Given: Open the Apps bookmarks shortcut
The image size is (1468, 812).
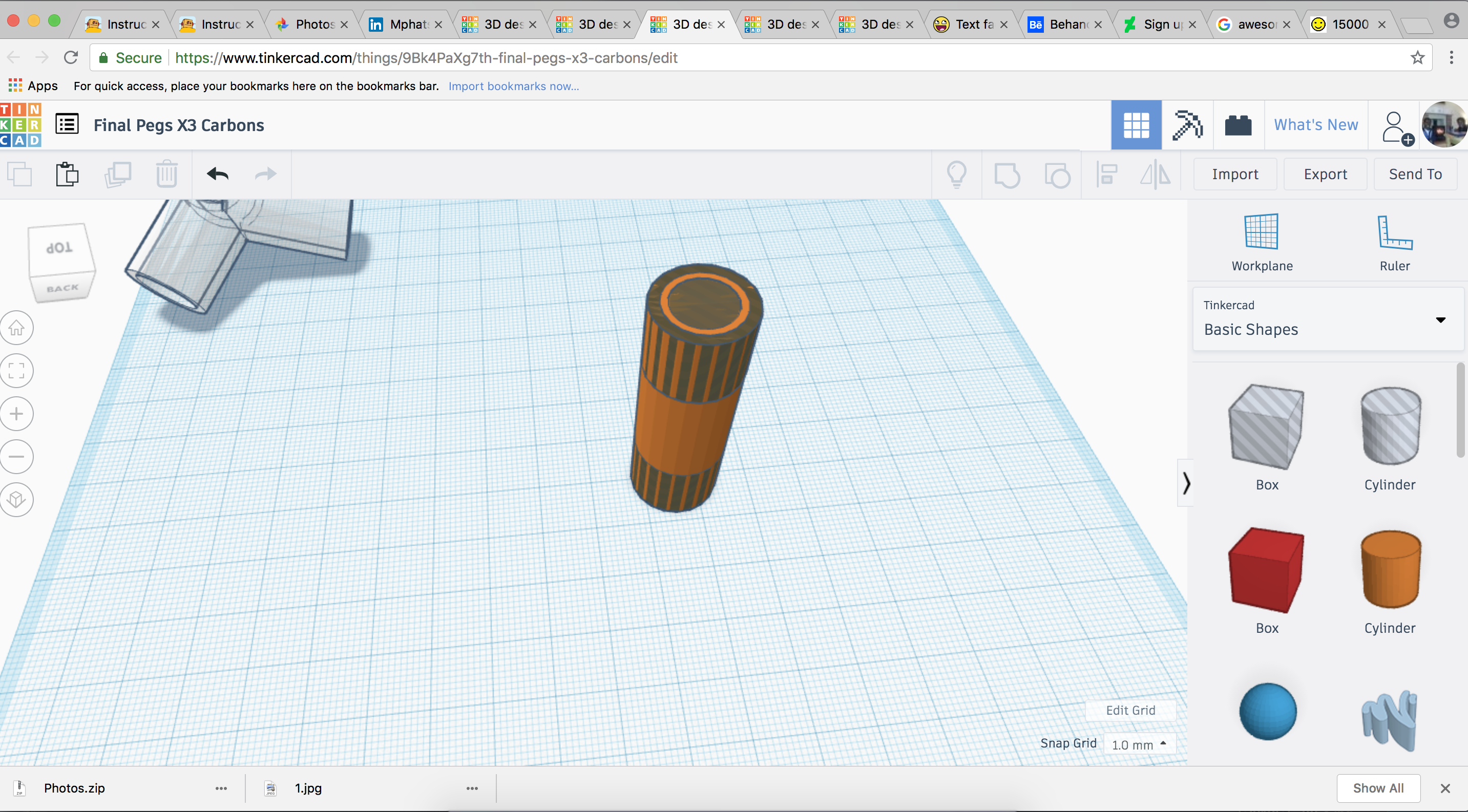Looking at the screenshot, I should coord(33,86).
